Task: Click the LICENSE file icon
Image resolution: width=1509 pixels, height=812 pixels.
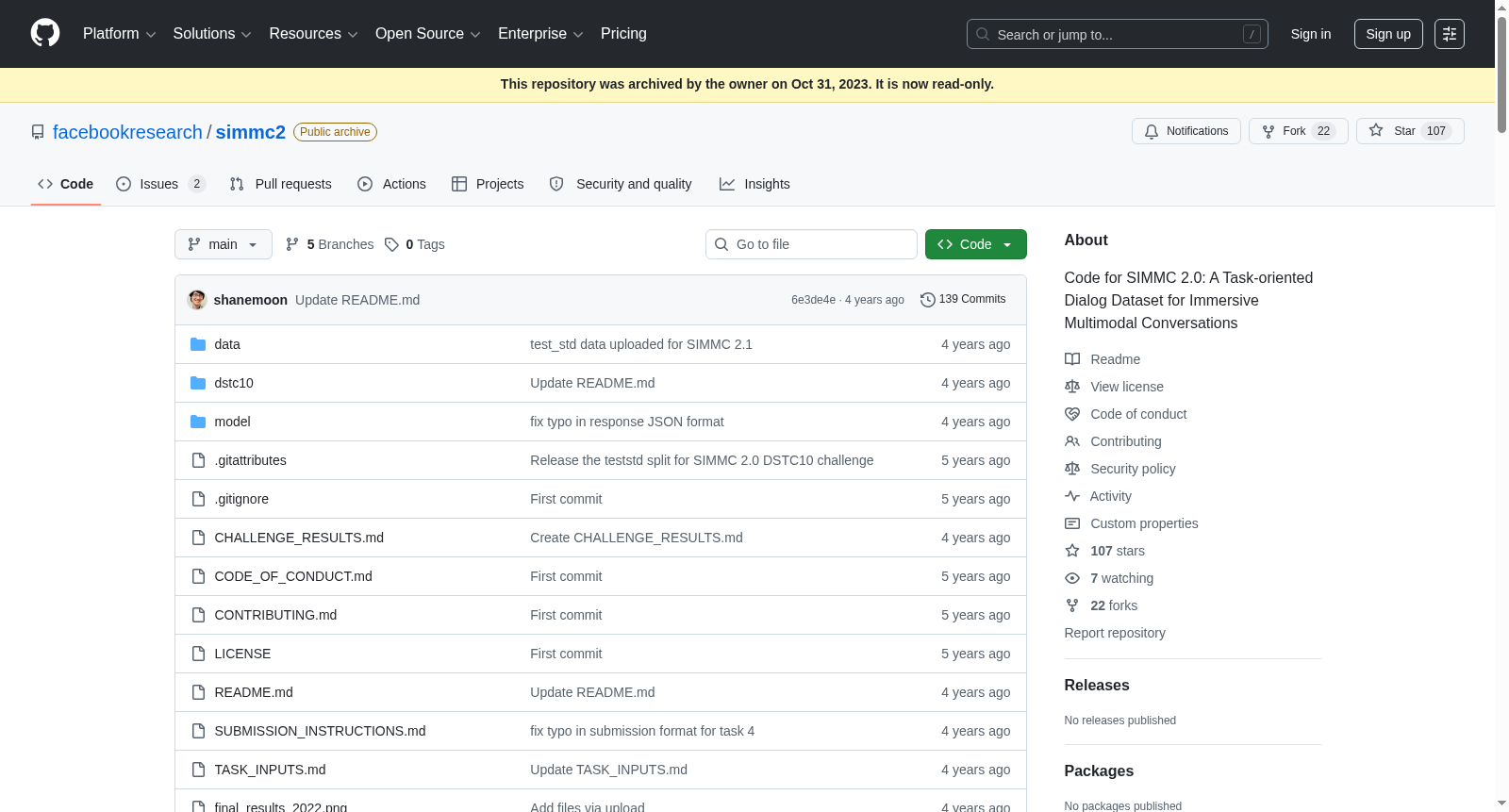Action: pos(198,654)
